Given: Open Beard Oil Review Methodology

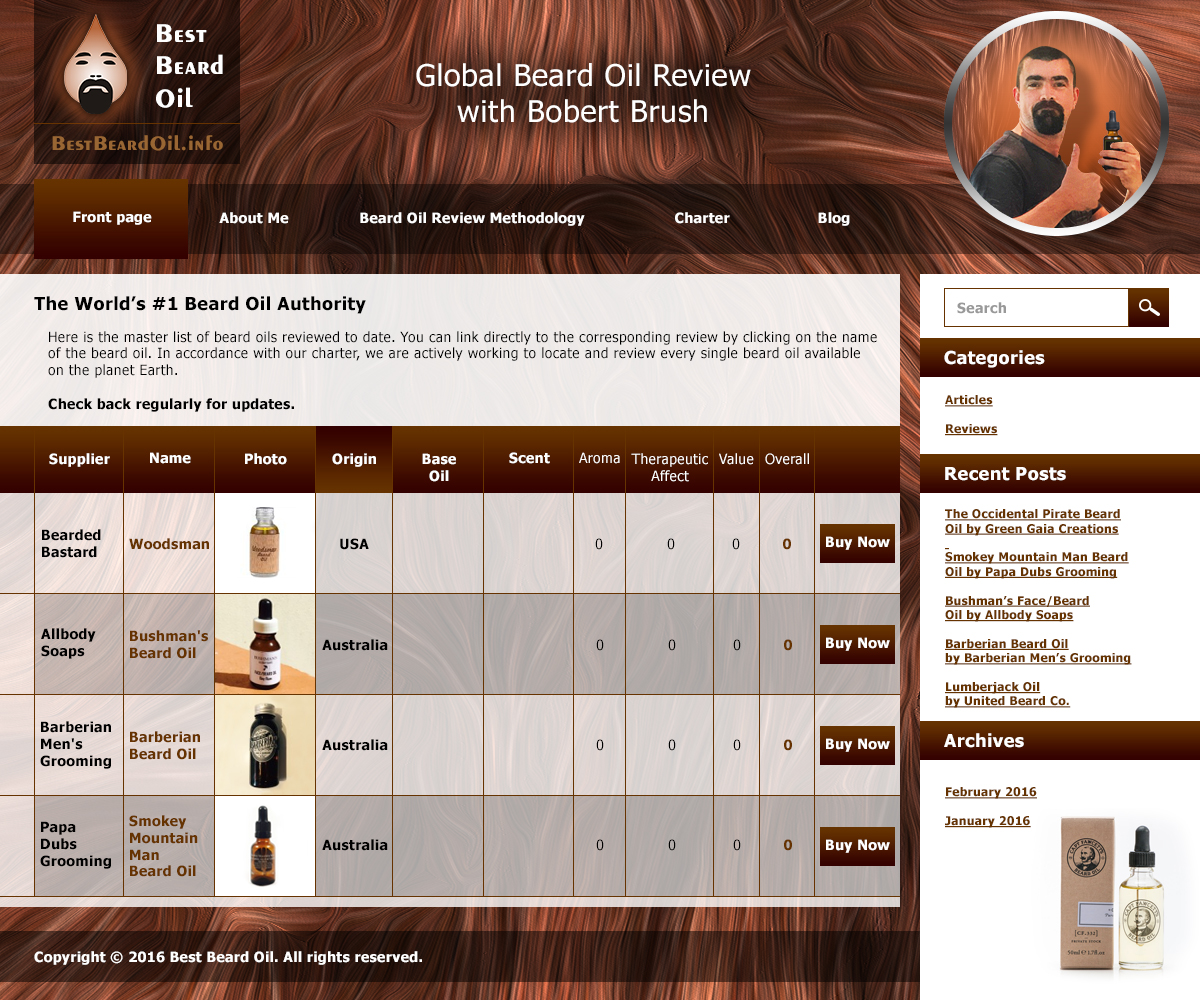Looking at the screenshot, I should click(471, 218).
